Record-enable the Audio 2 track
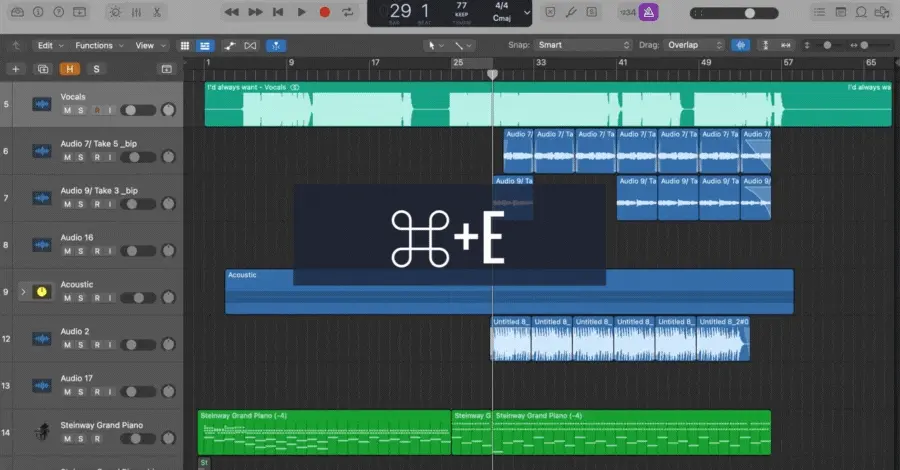Viewport: 900px width, 470px height. tap(97, 345)
